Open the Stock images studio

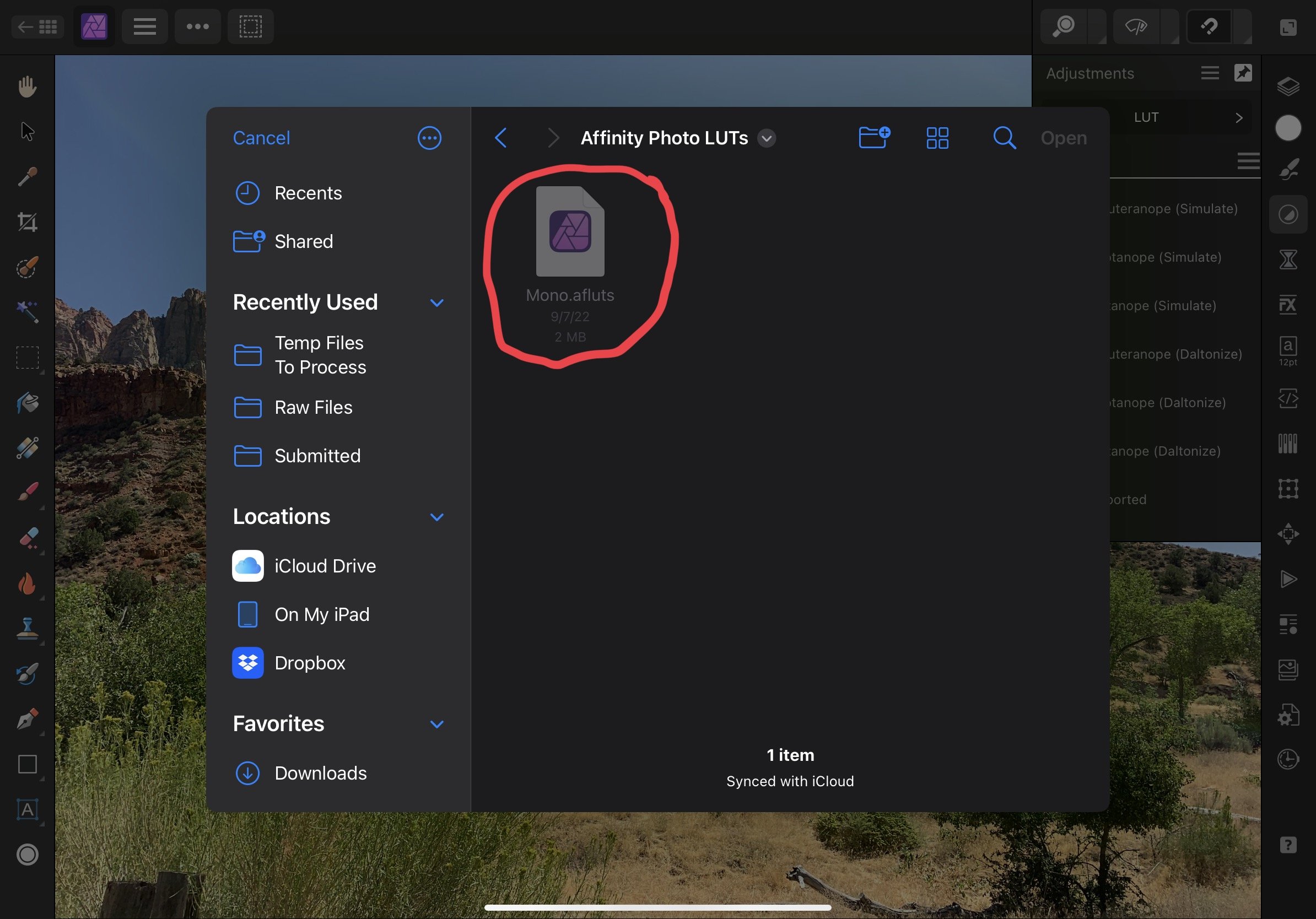tap(1288, 670)
